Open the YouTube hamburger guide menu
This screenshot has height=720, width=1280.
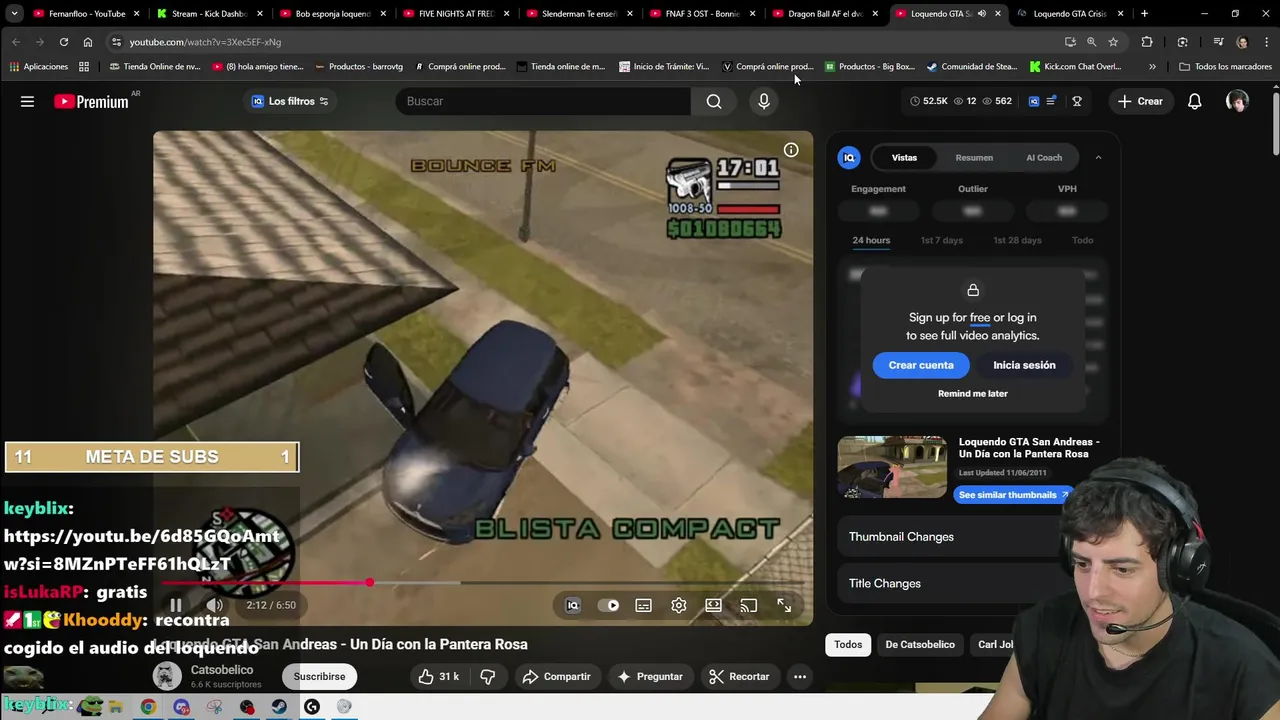click(27, 101)
